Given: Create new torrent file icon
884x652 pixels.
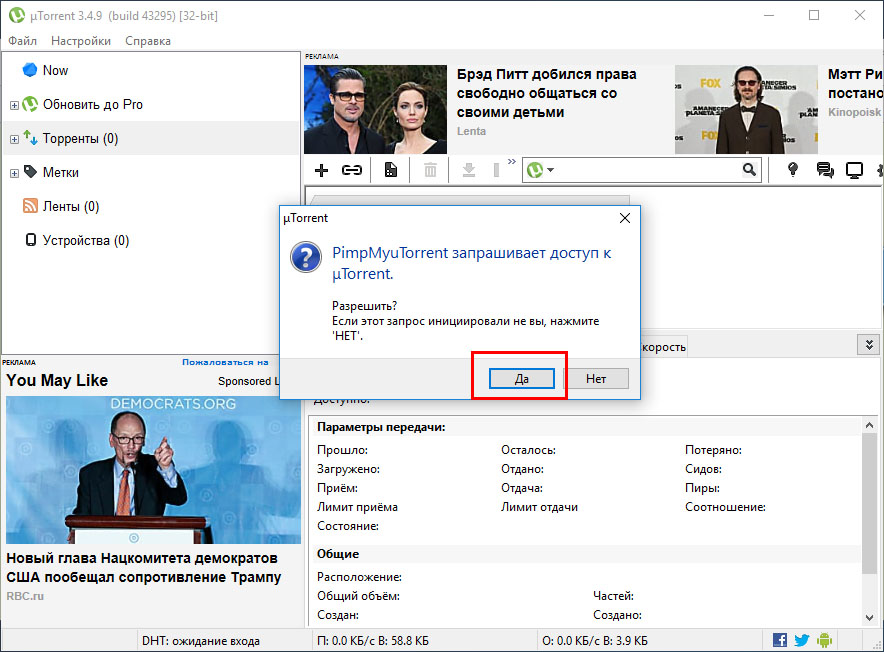Looking at the screenshot, I should pyautogui.click(x=390, y=170).
